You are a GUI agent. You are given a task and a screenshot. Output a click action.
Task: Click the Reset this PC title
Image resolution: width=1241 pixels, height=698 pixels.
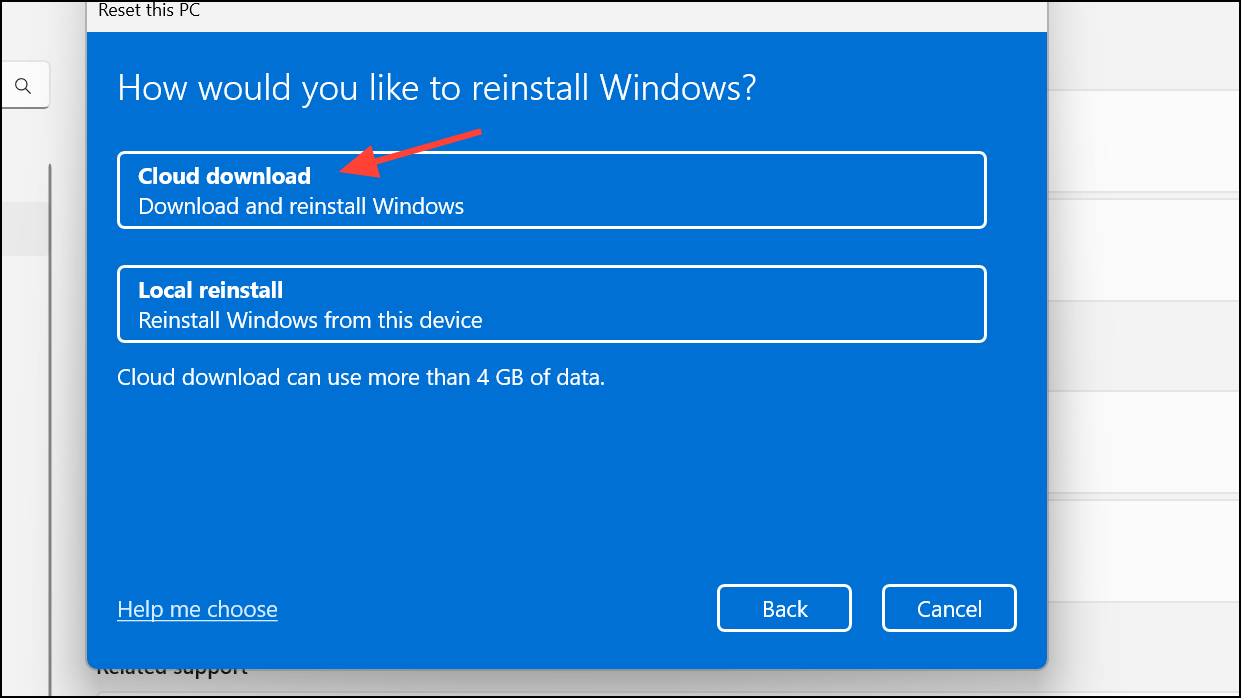pyautogui.click(x=148, y=10)
